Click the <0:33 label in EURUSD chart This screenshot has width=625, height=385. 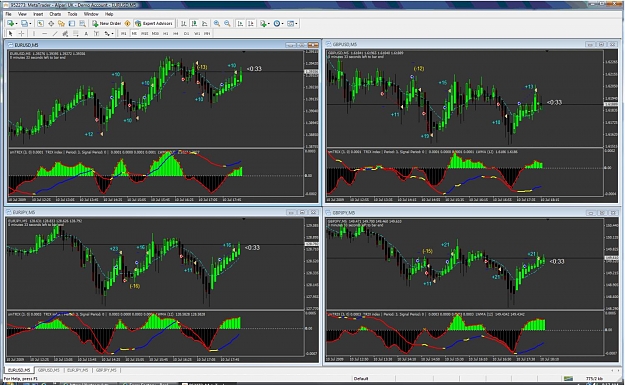coord(254,69)
